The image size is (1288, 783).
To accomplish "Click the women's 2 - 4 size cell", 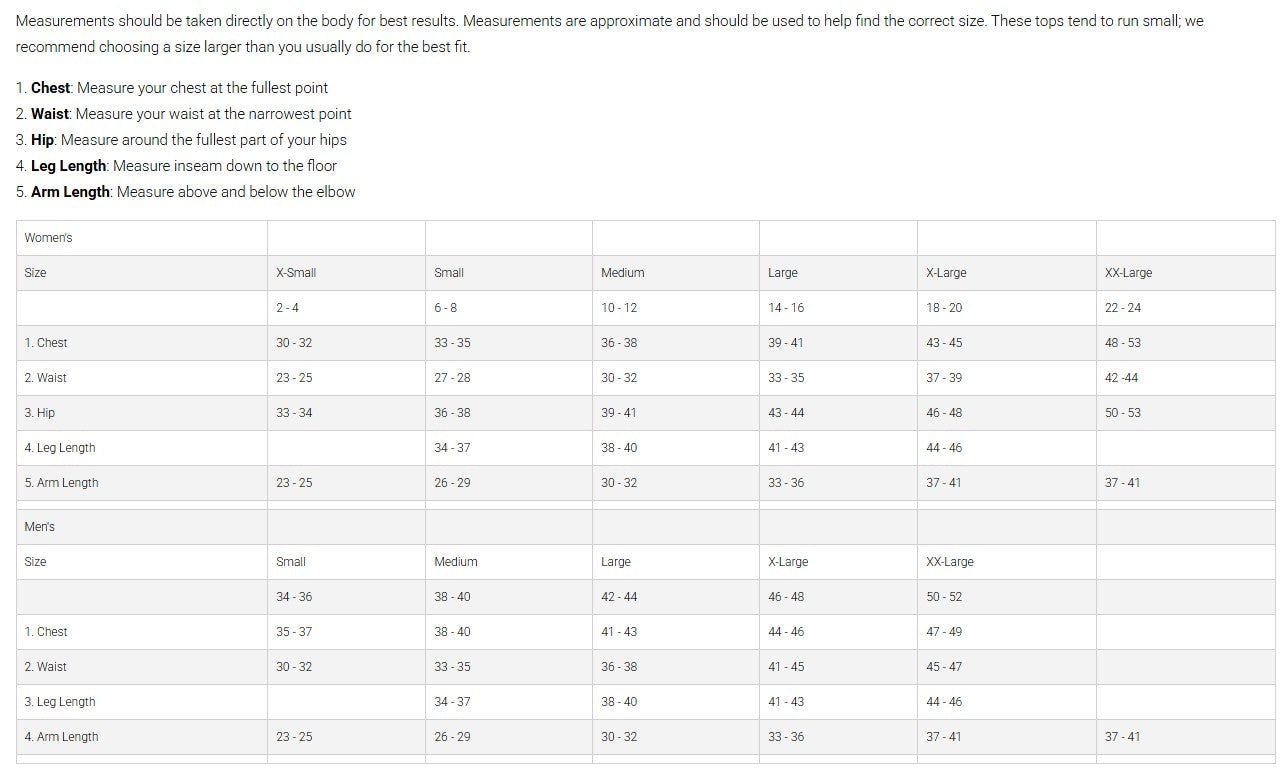I will pyautogui.click(x=287, y=308).
